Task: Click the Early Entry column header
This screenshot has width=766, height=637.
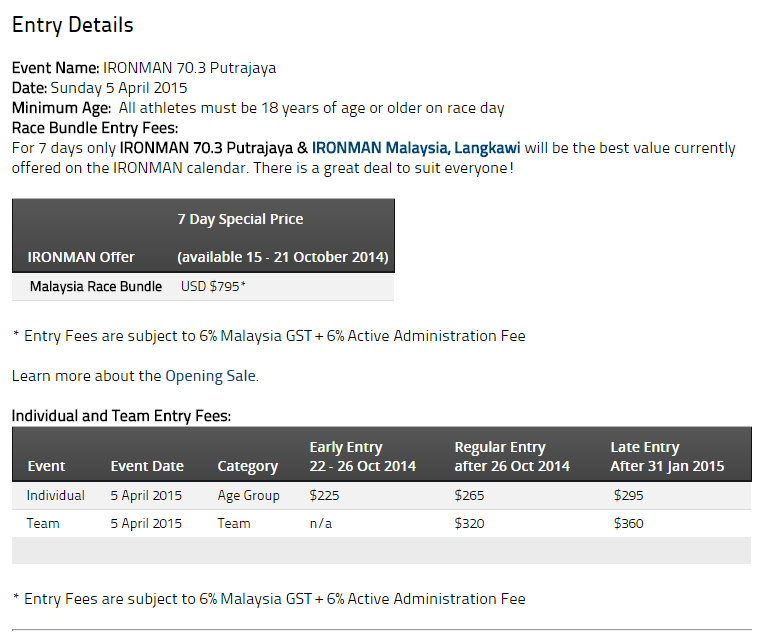Action: (362, 456)
